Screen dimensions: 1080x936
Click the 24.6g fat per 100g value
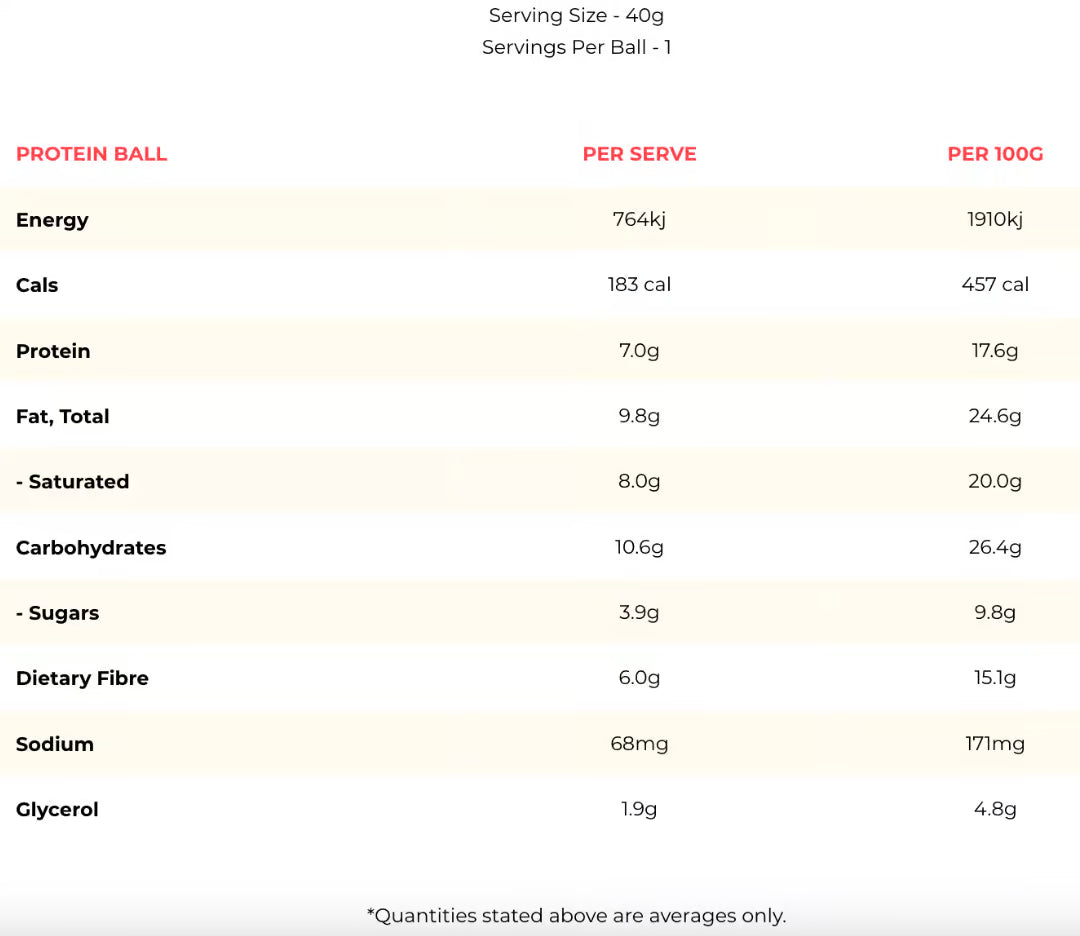[995, 416]
